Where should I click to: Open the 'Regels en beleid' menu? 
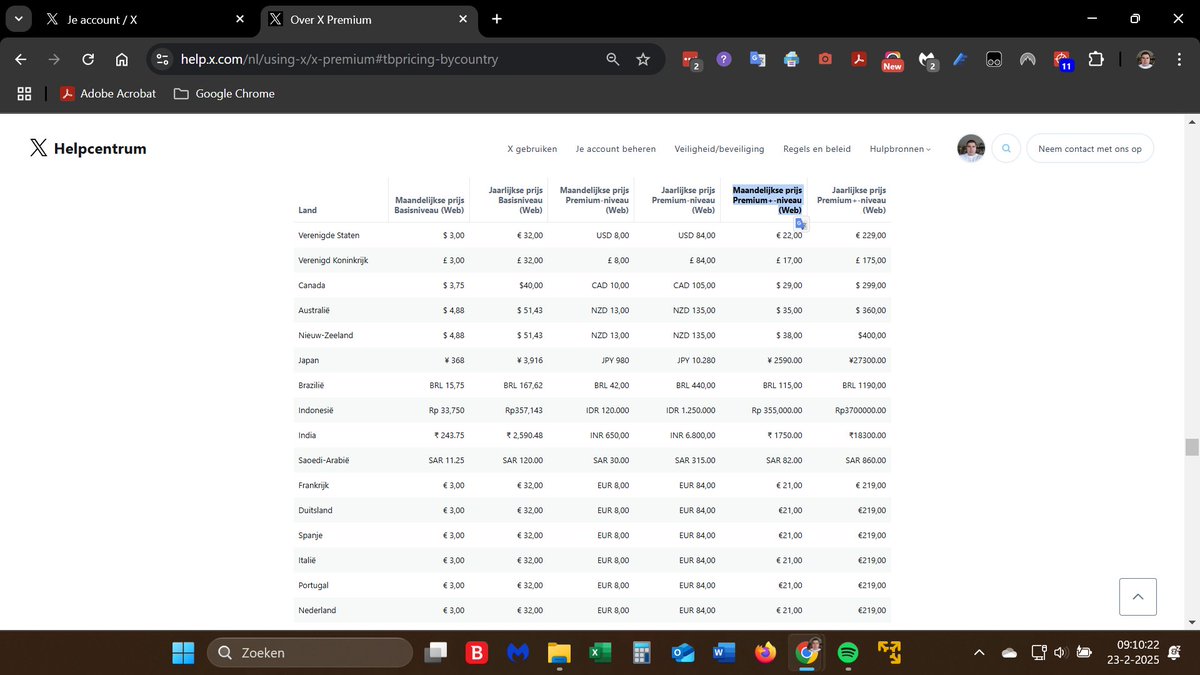tap(817, 149)
